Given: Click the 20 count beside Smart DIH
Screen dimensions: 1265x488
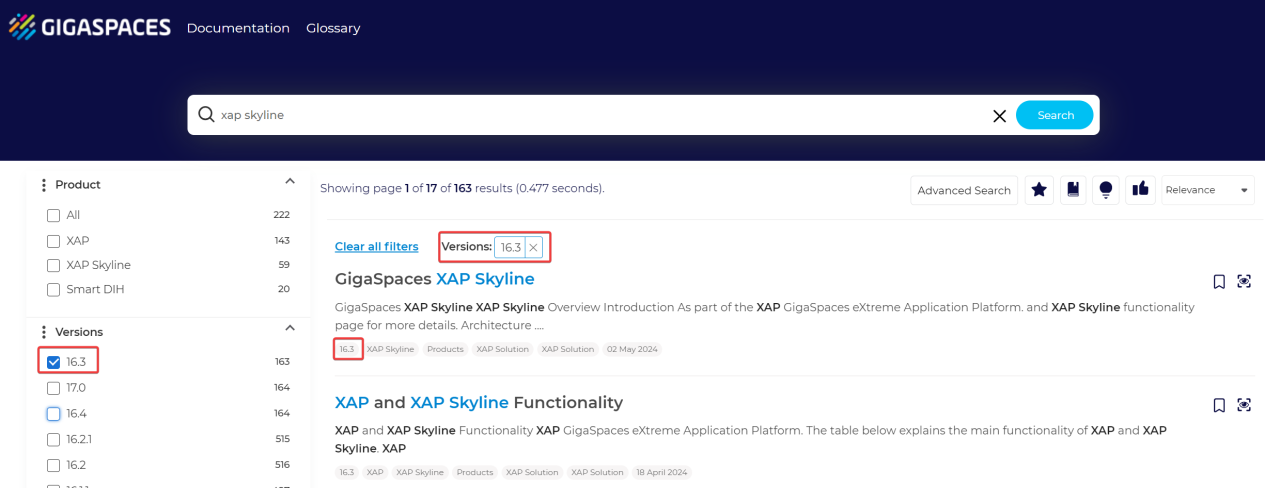Looking at the screenshot, I should pyautogui.click(x=284, y=289).
